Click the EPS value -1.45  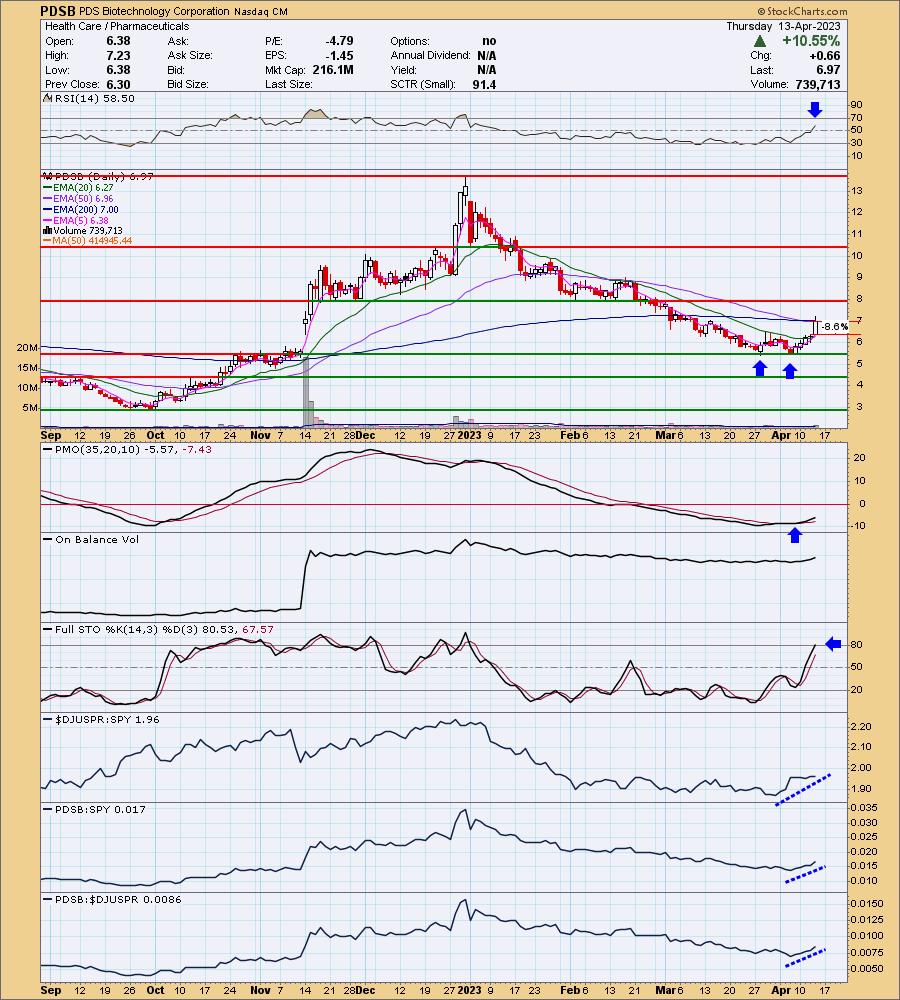(339, 55)
